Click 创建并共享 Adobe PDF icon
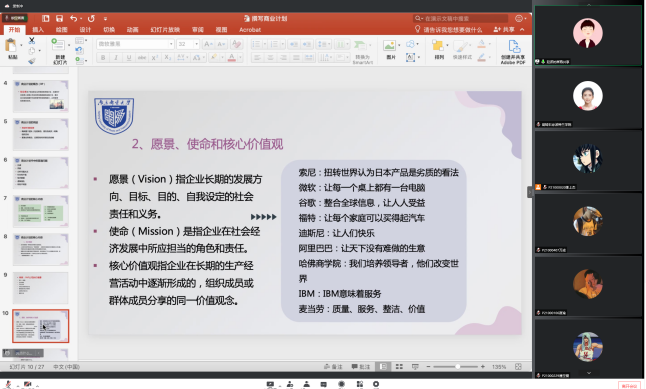This screenshot has width=646, height=389. click(513, 52)
